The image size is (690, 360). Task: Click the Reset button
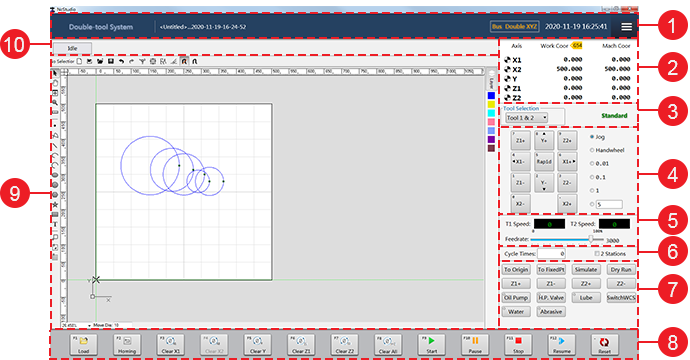[x=605, y=345]
